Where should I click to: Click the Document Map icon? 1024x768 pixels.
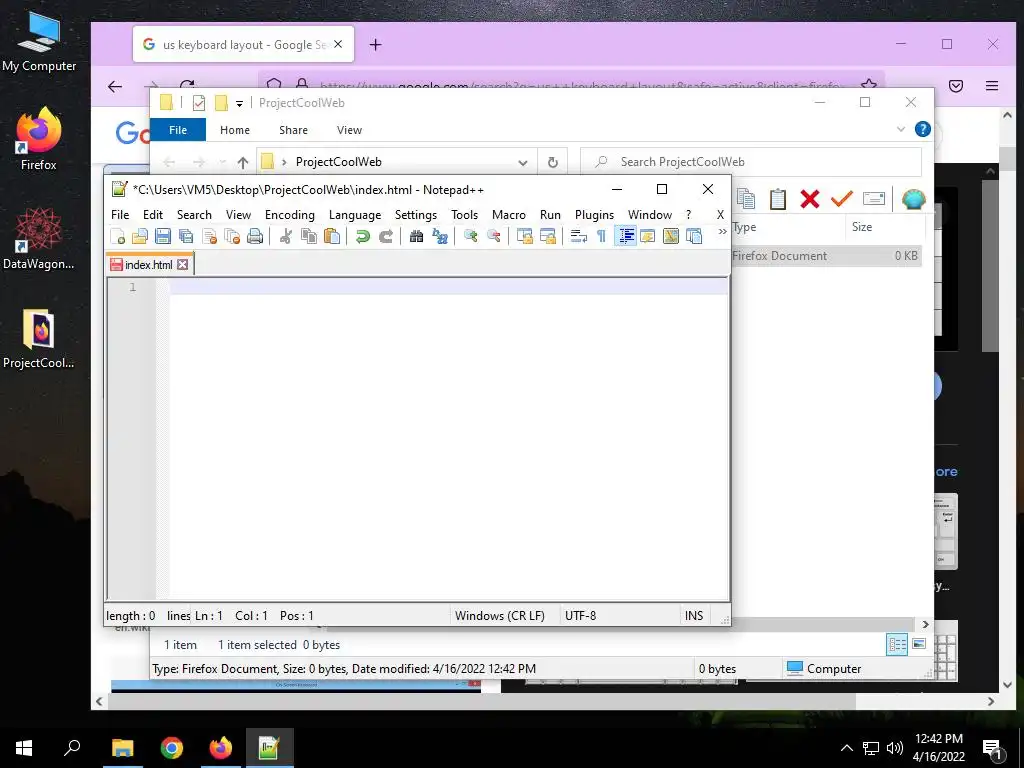tap(671, 236)
